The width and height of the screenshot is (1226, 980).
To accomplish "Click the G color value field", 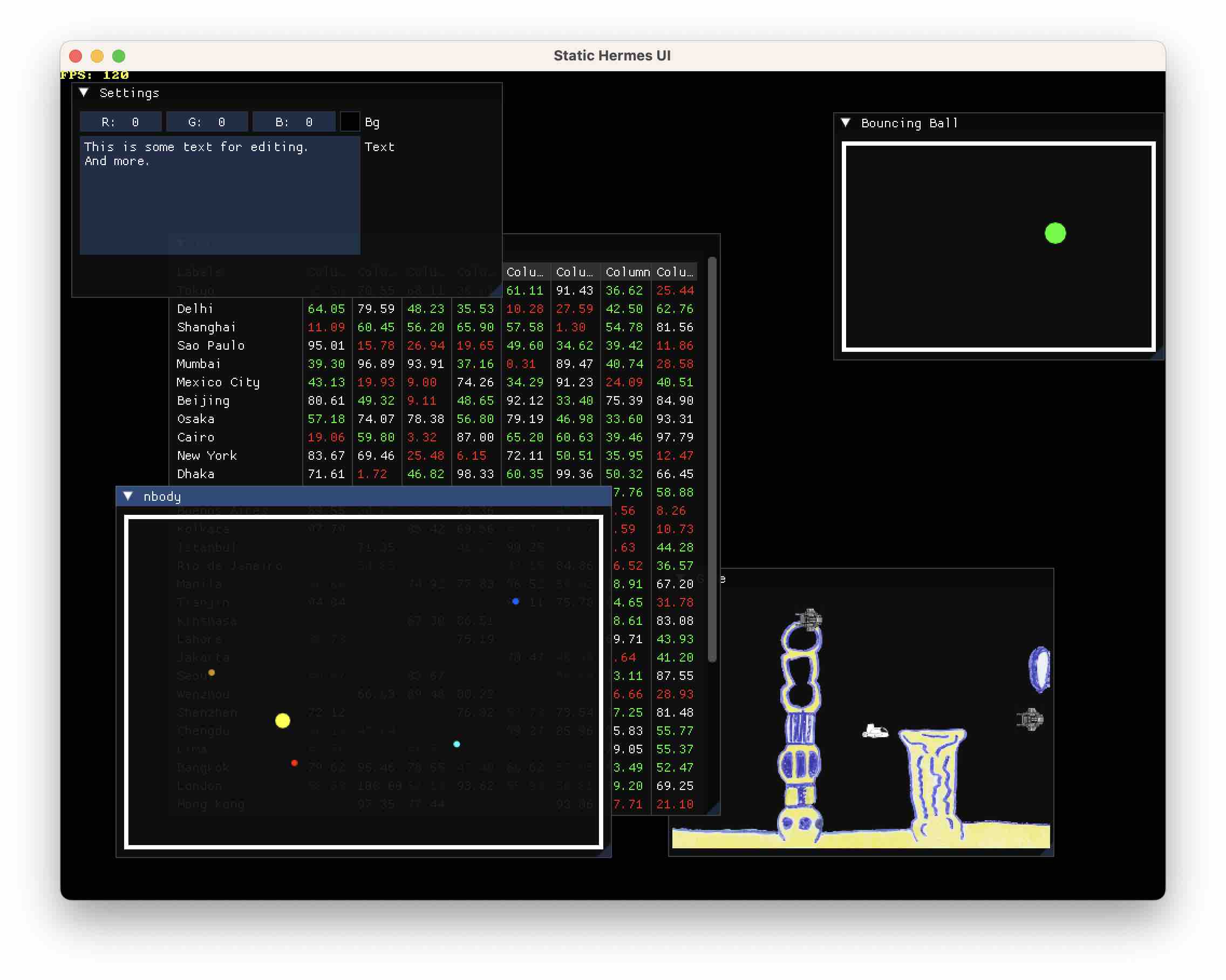I will tap(207, 122).
